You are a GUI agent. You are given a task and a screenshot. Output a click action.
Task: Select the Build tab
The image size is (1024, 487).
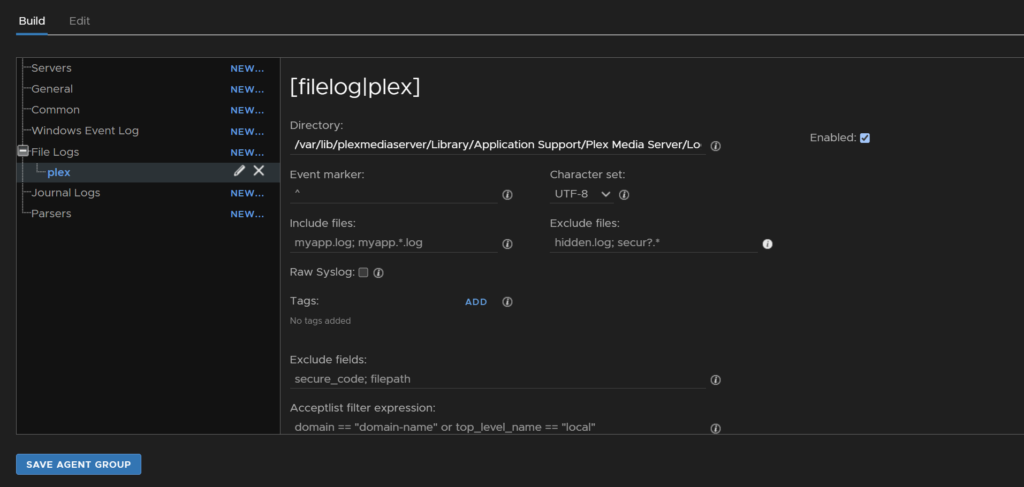coord(32,21)
